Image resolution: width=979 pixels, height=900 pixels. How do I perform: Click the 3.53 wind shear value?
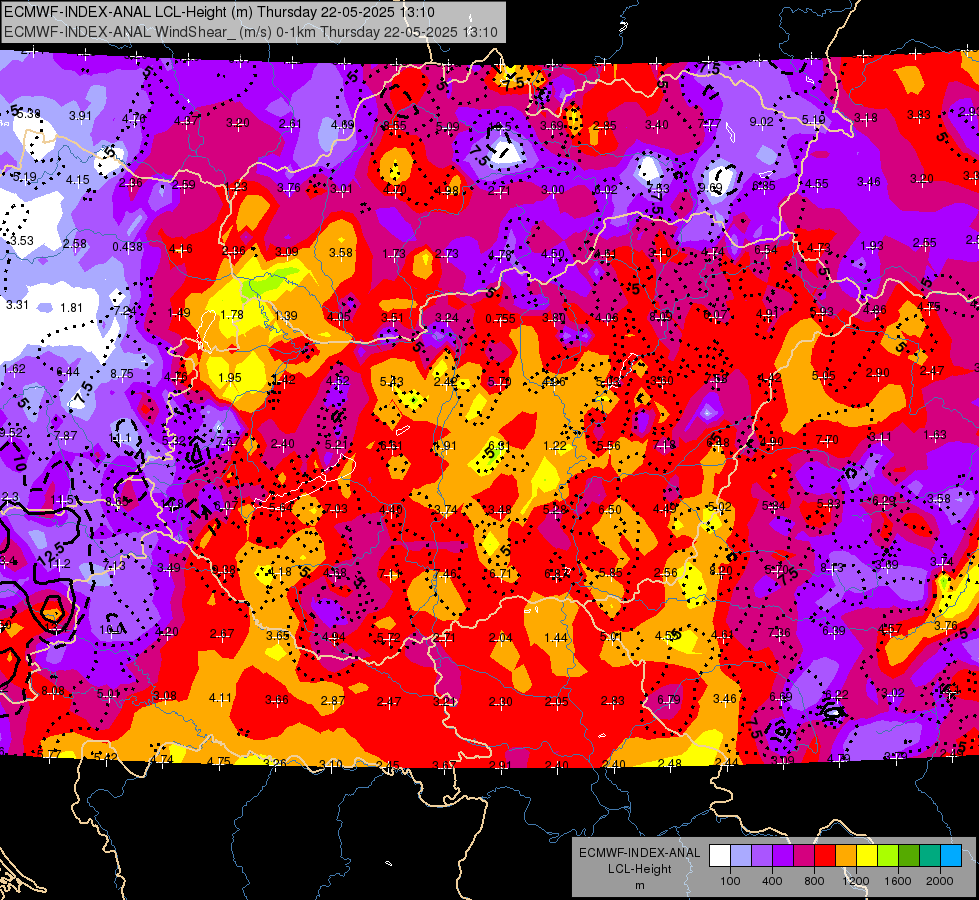[x=22, y=240]
